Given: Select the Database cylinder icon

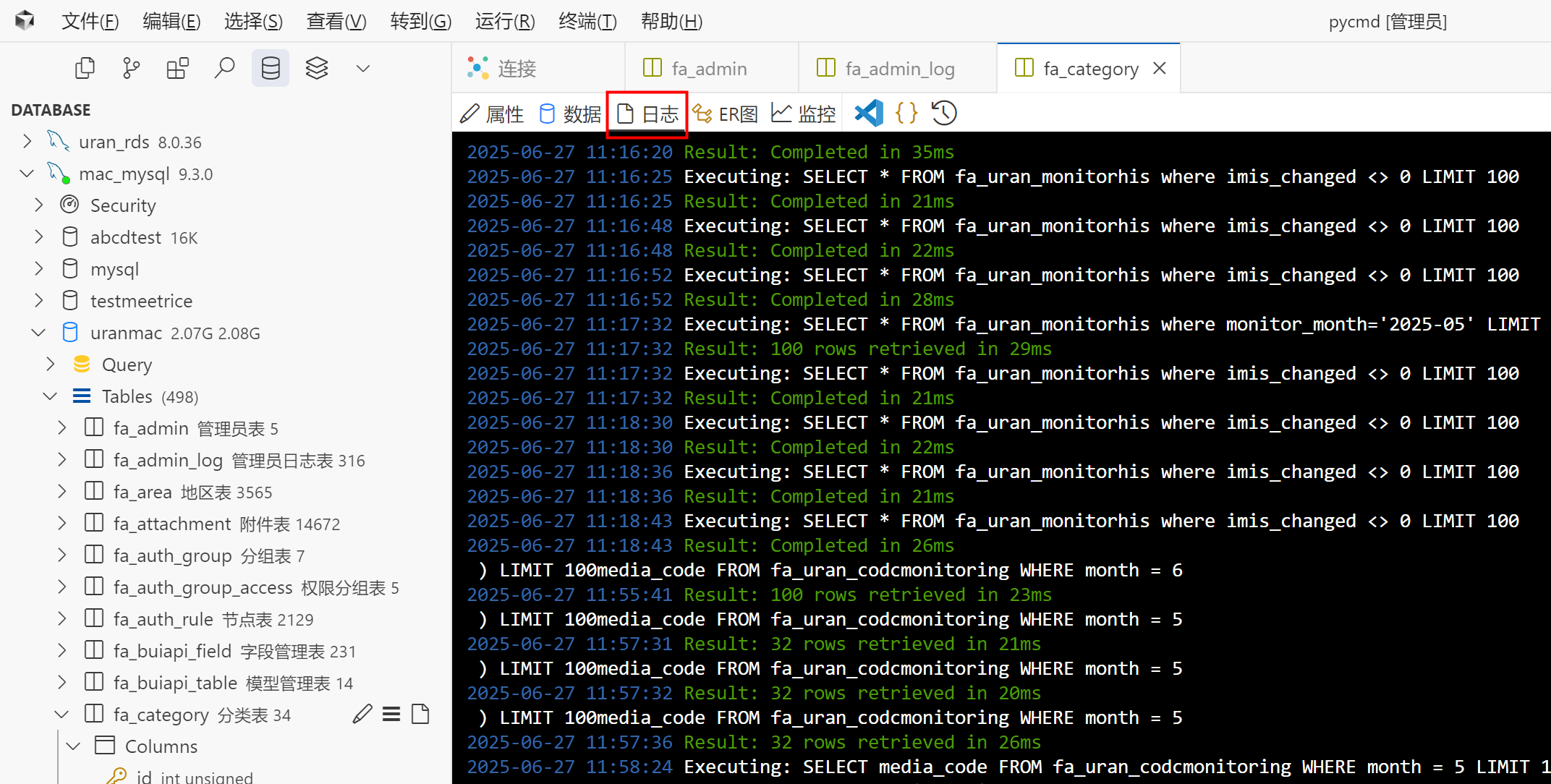Looking at the screenshot, I should click(271, 68).
